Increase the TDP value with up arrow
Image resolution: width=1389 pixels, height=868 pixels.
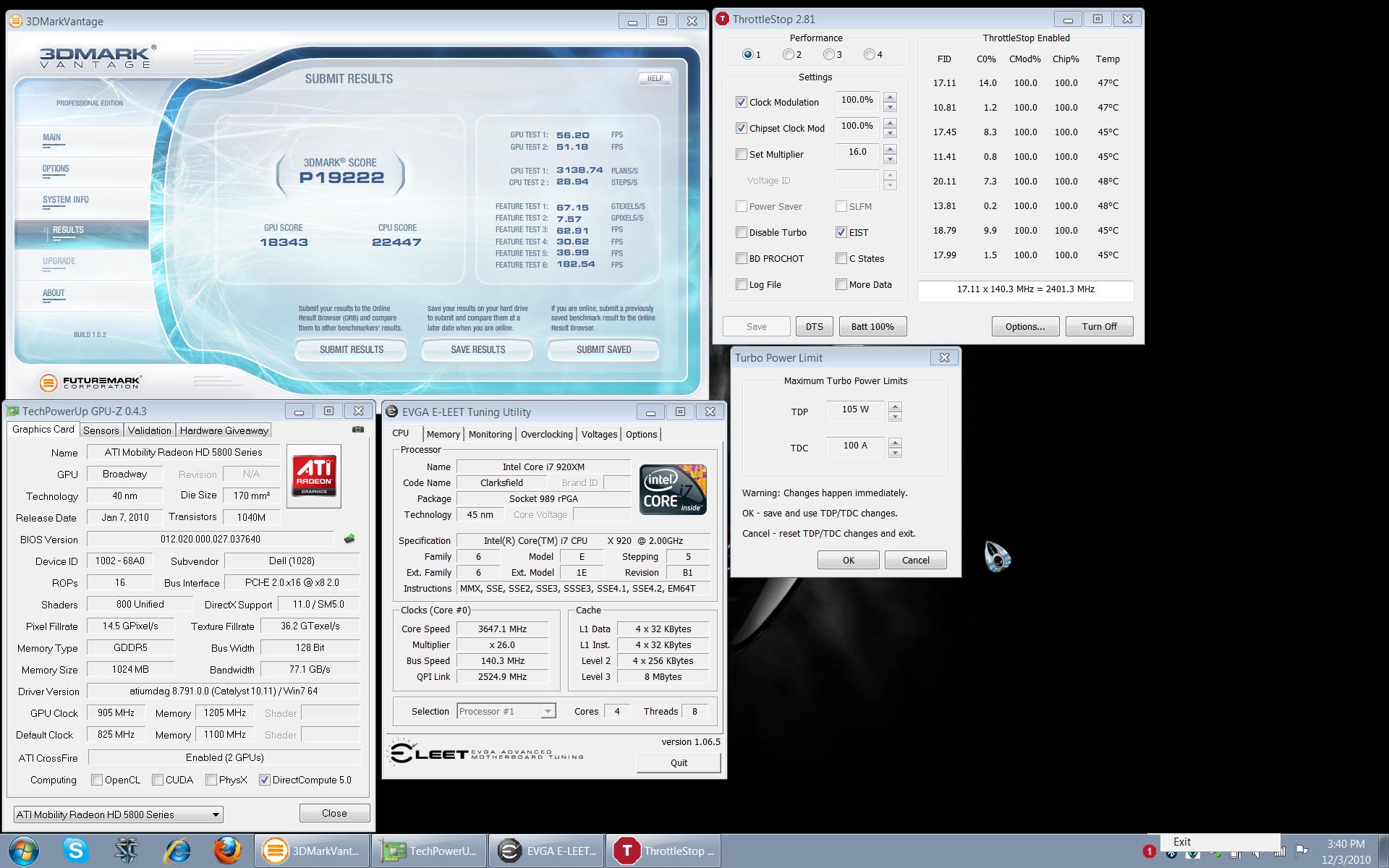coord(895,407)
